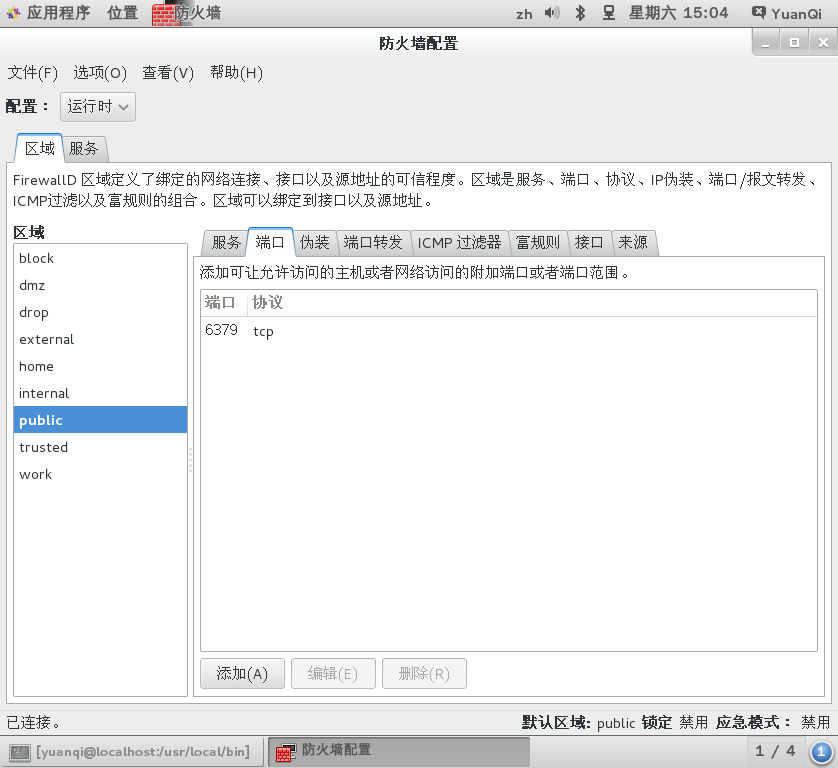Viewport: 838px width, 768px height.
Task: Open the 应用程序 applications menu
Action: [49, 13]
